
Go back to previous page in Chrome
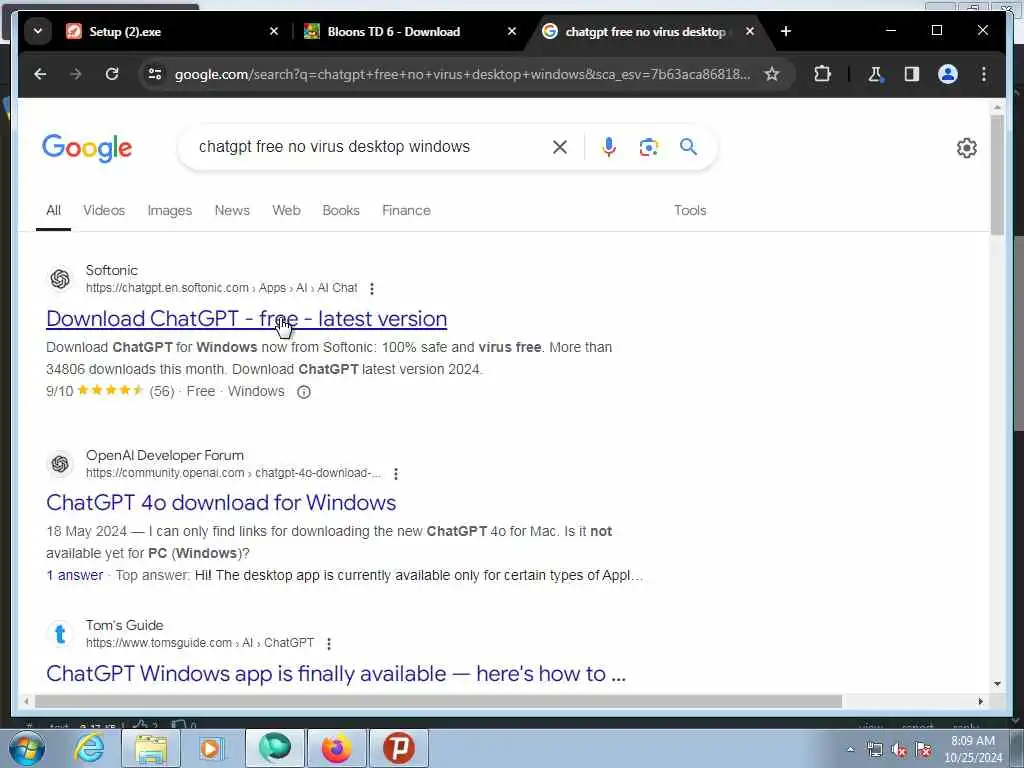(x=40, y=74)
